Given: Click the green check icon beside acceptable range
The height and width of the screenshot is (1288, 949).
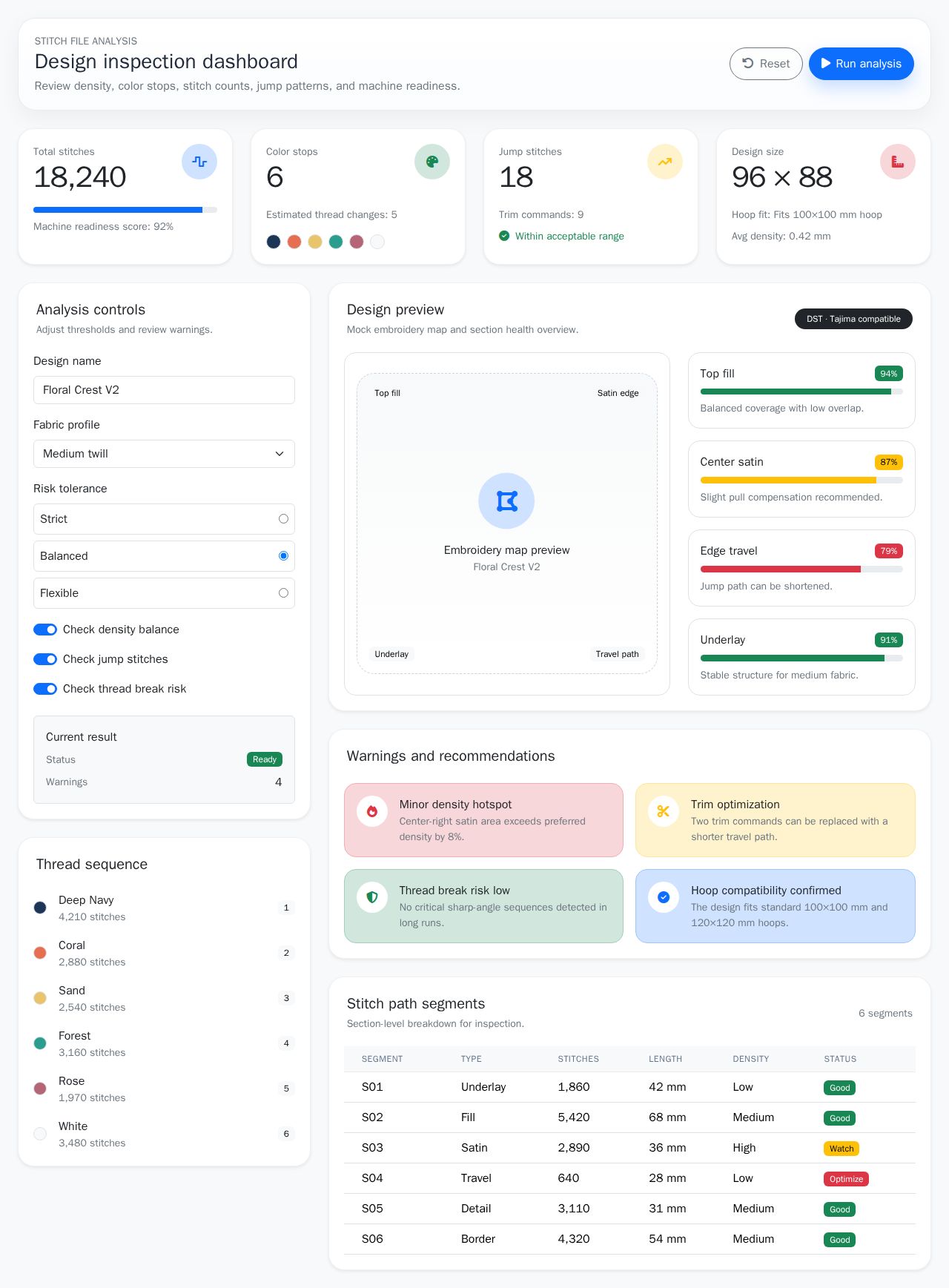Looking at the screenshot, I should (504, 236).
